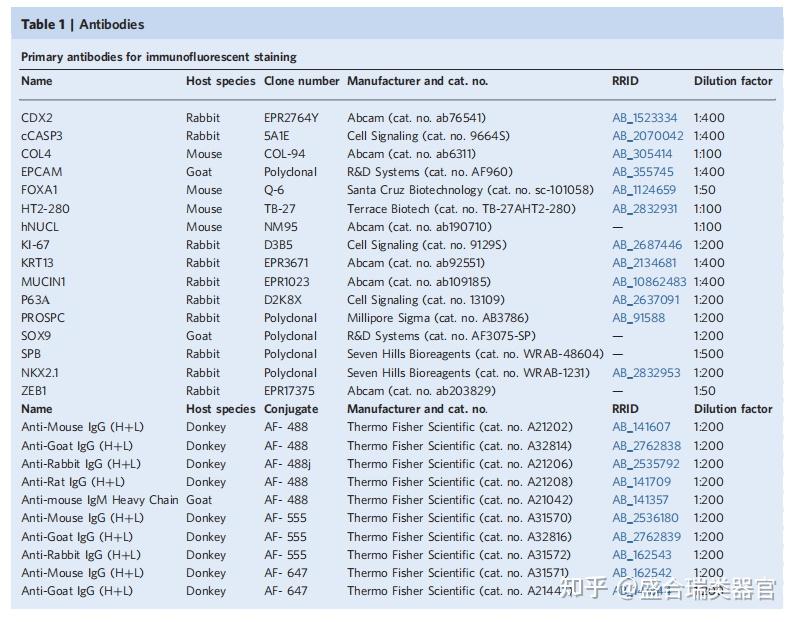Click the AB_2637091 link for P63A

point(646,300)
